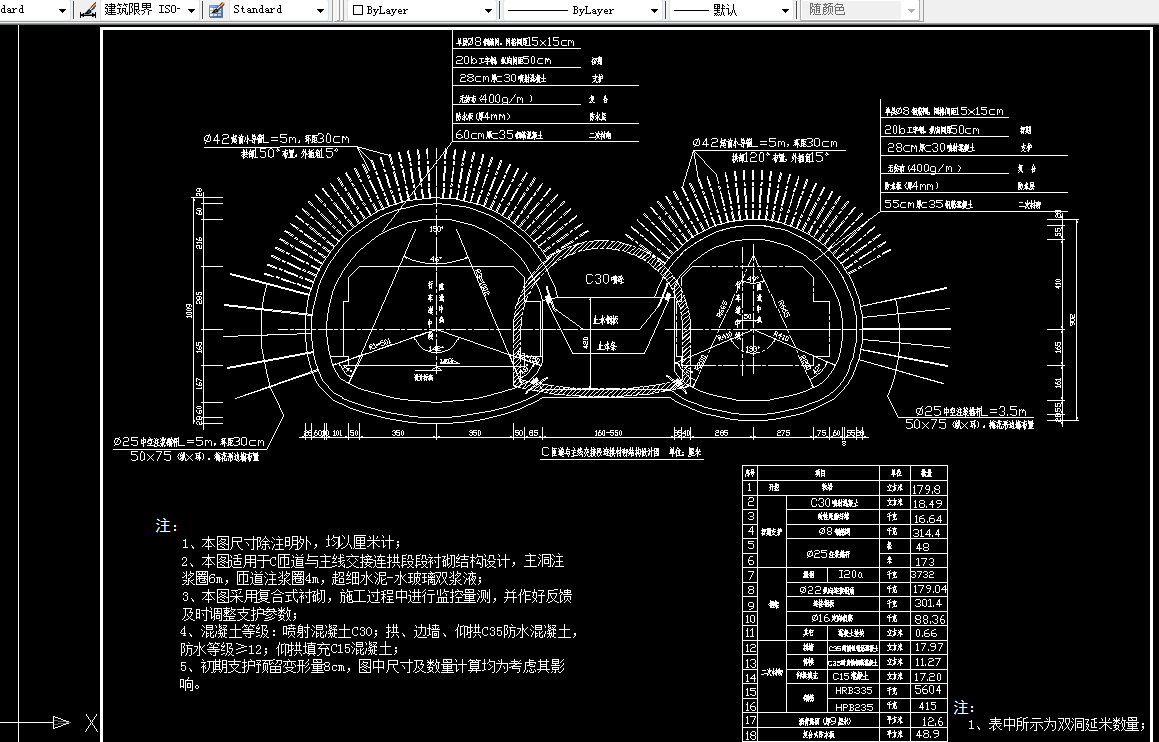The width and height of the screenshot is (1159, 742).
Task: Click the HPB235 cell in the table
Action: pyautogui.click(x=853, y=706)
